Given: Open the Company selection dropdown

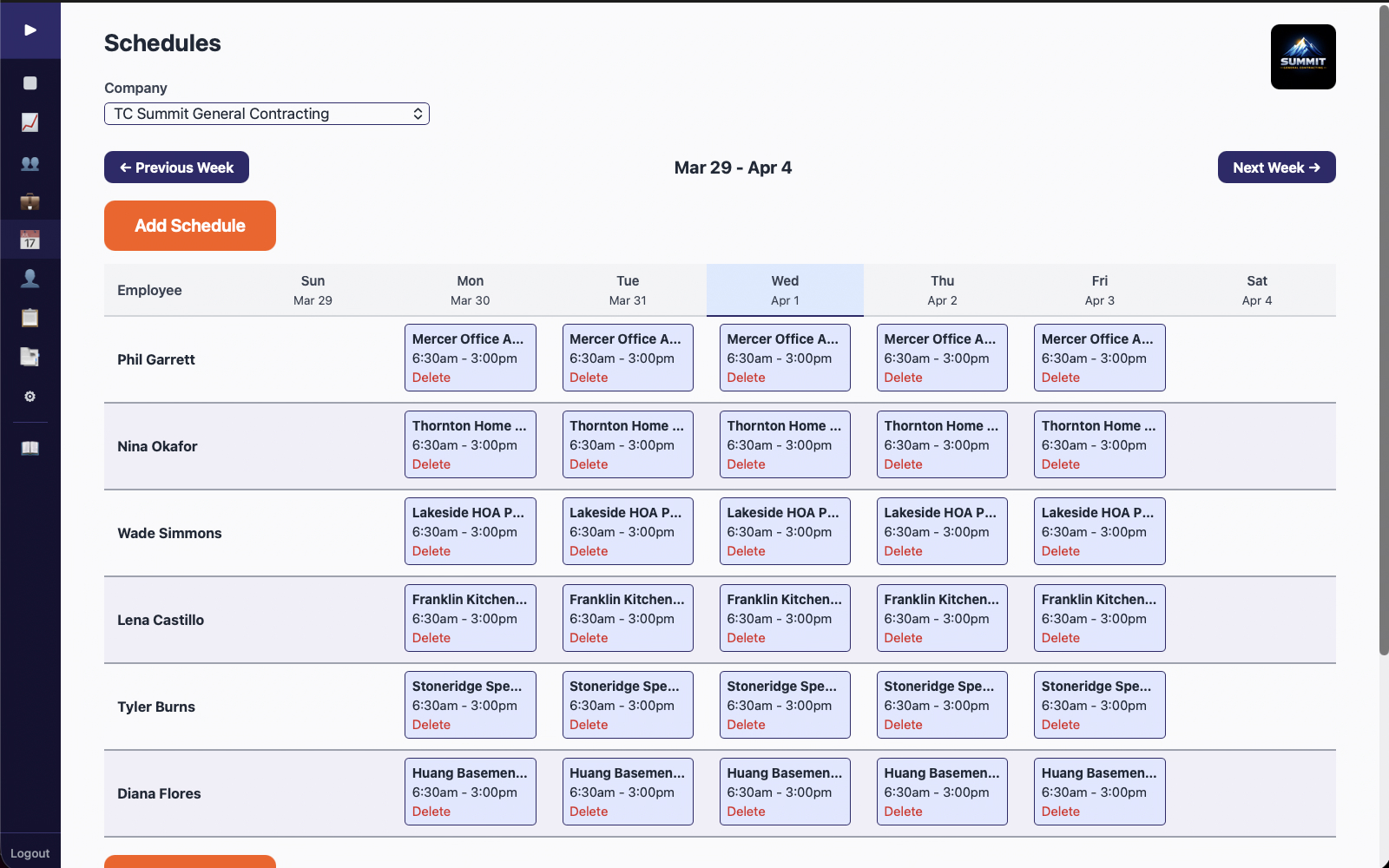Looking at the screenshot, I should coord(267,114).
